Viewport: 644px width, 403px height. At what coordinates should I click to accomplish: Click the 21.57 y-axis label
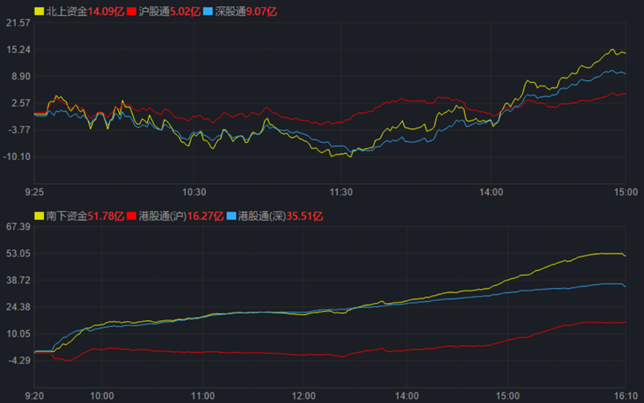(x=19, y=22)
